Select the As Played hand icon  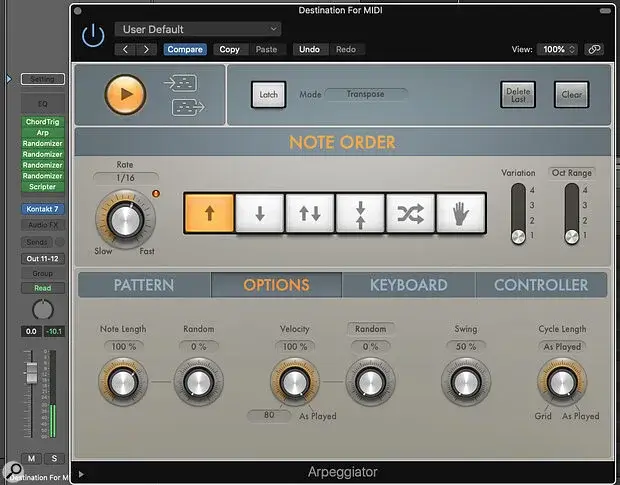(460, 213)
